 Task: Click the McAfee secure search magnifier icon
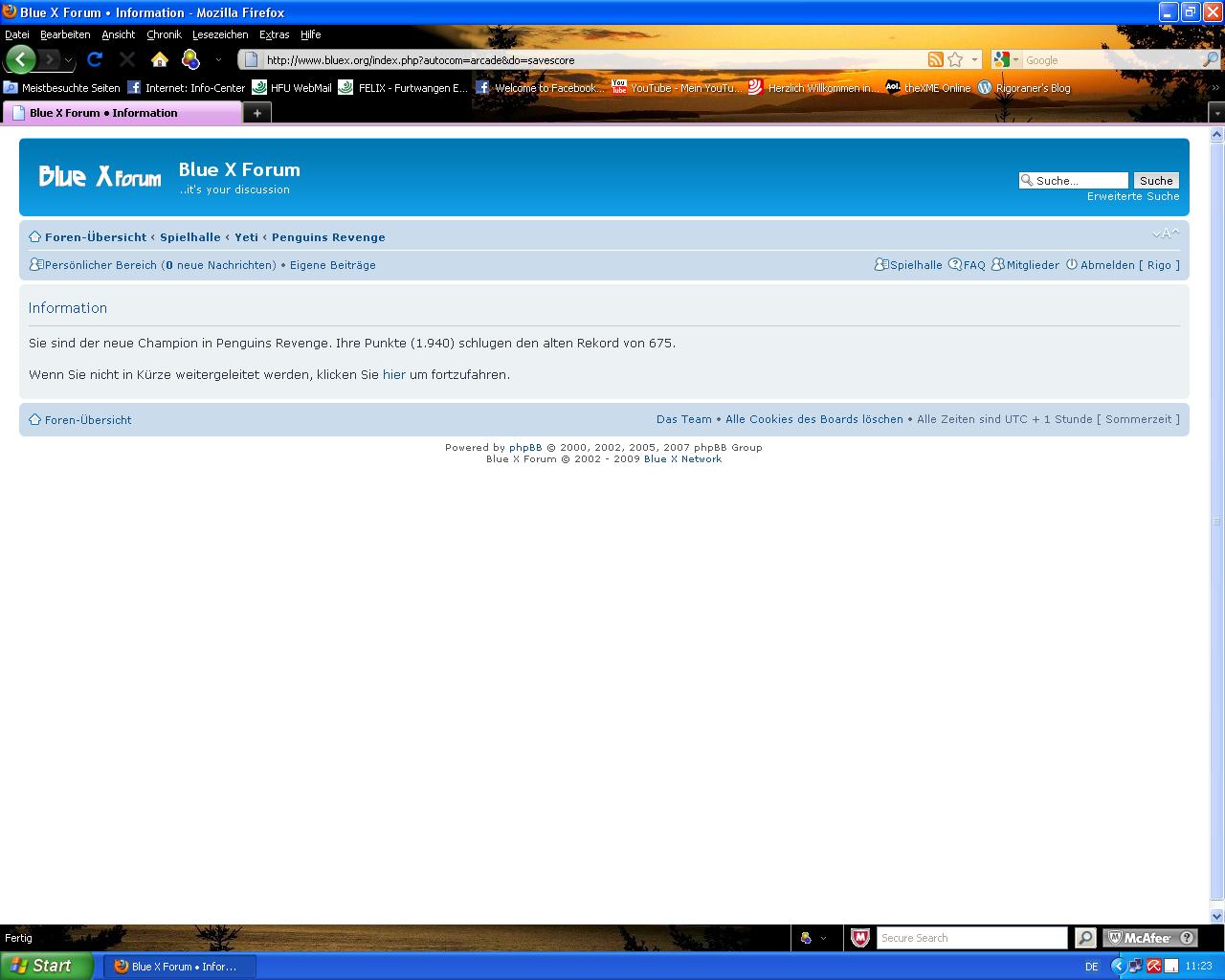(1084, 938)
